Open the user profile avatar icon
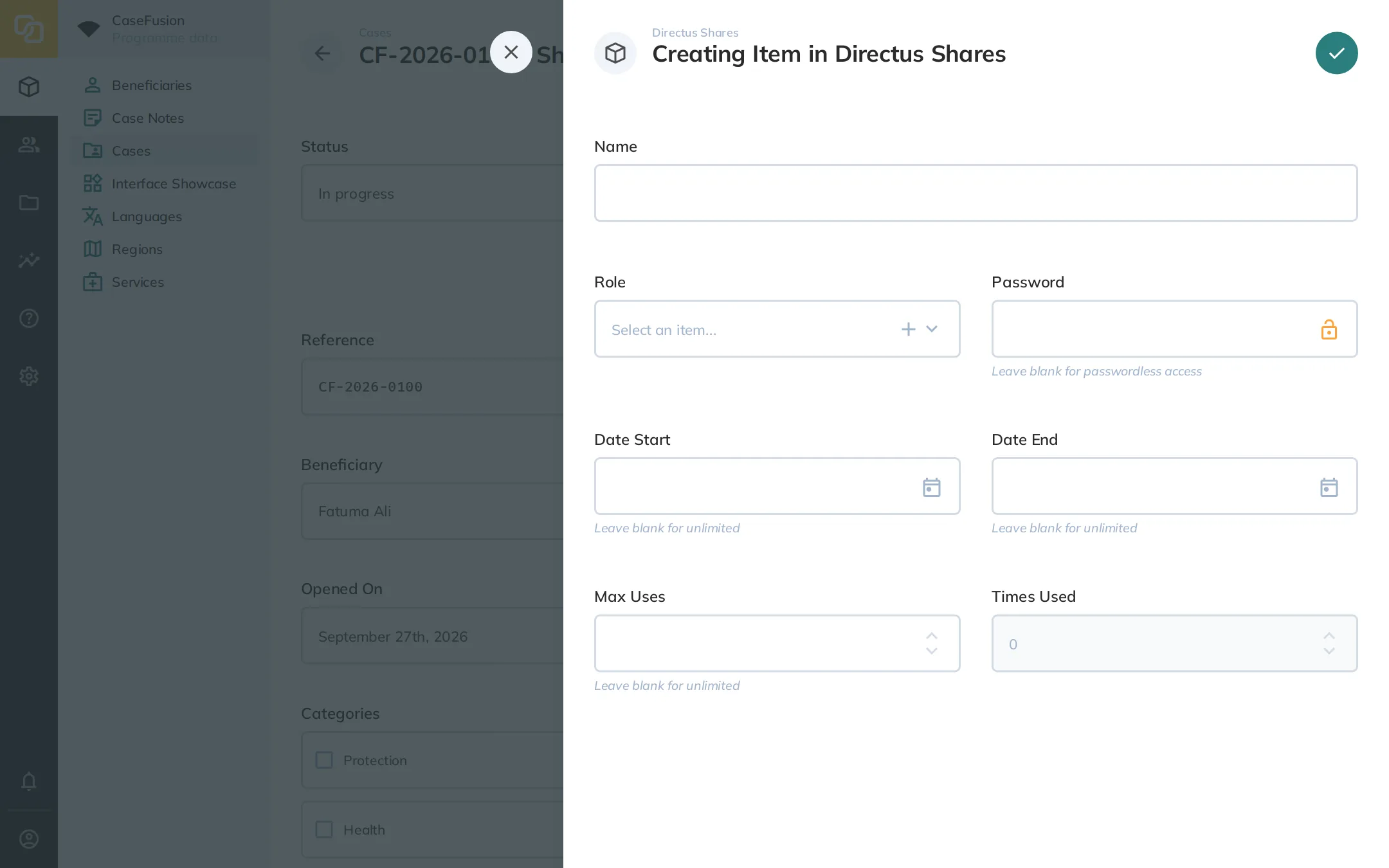This screenshot has width=1389, height=868. (29, 839)
